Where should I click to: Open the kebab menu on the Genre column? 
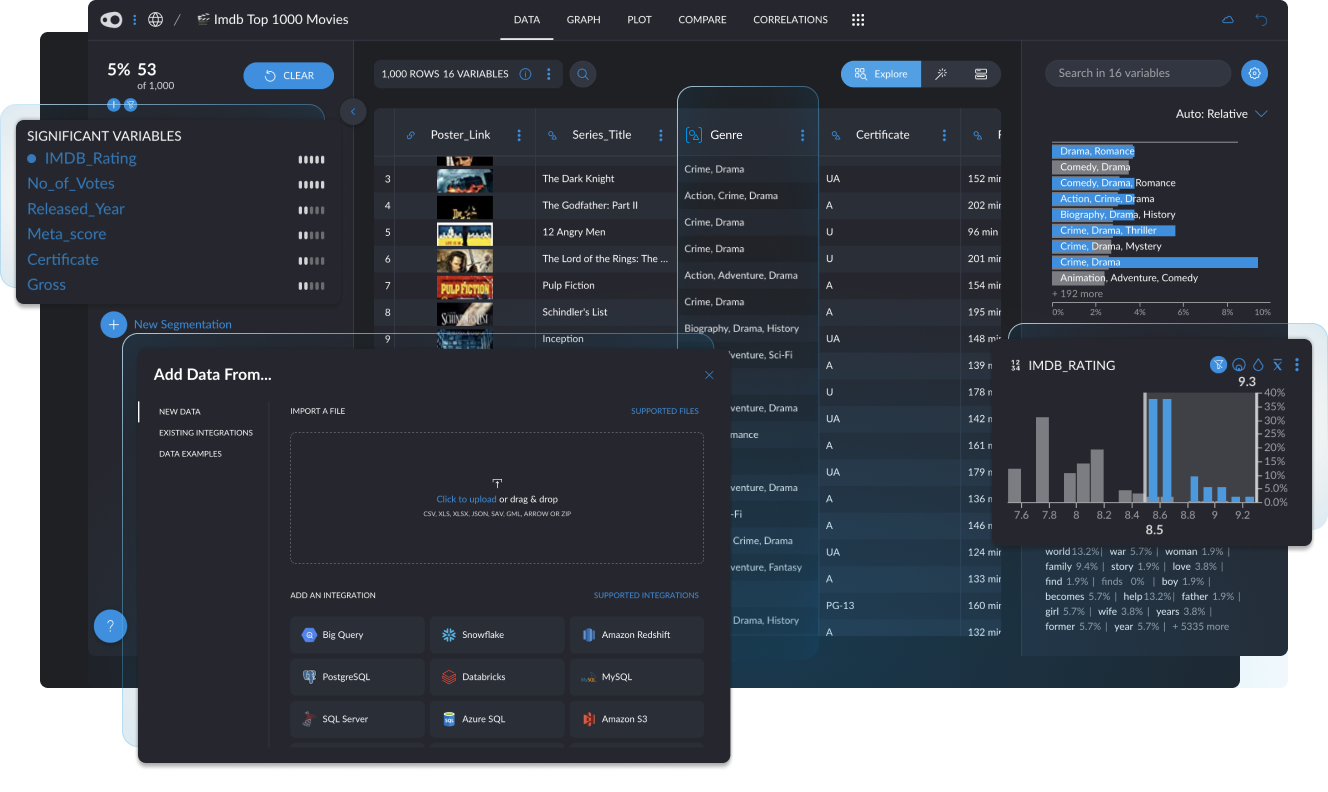point(805,134)
